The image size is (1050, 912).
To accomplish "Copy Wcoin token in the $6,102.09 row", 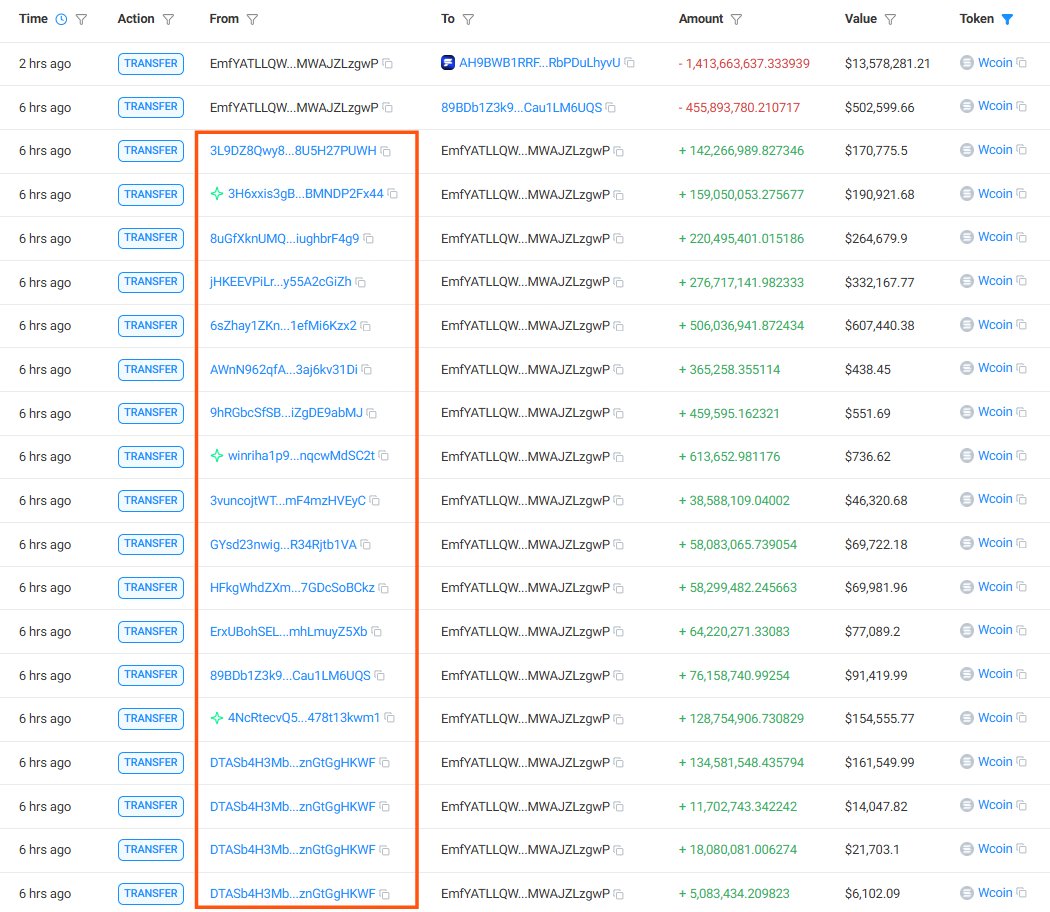I will [x=1021, y=893].
